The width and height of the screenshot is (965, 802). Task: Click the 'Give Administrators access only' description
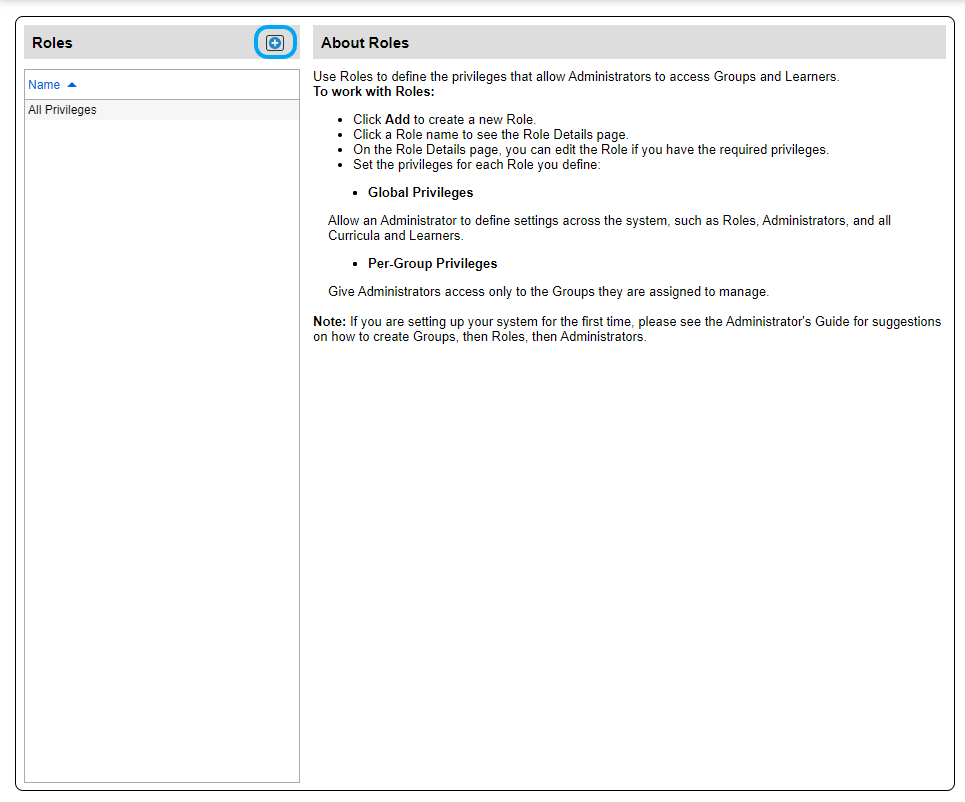(x=547, y=292)
